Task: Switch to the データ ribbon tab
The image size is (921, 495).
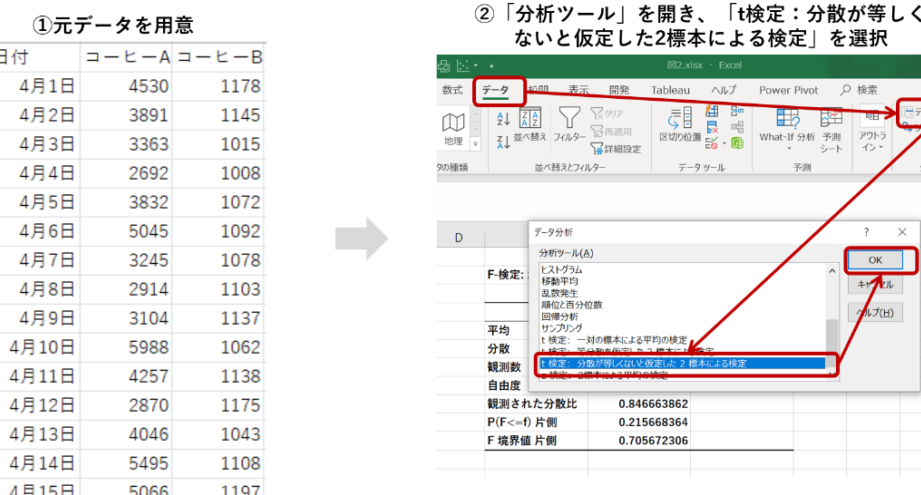Action: click(x=495, y=90)
